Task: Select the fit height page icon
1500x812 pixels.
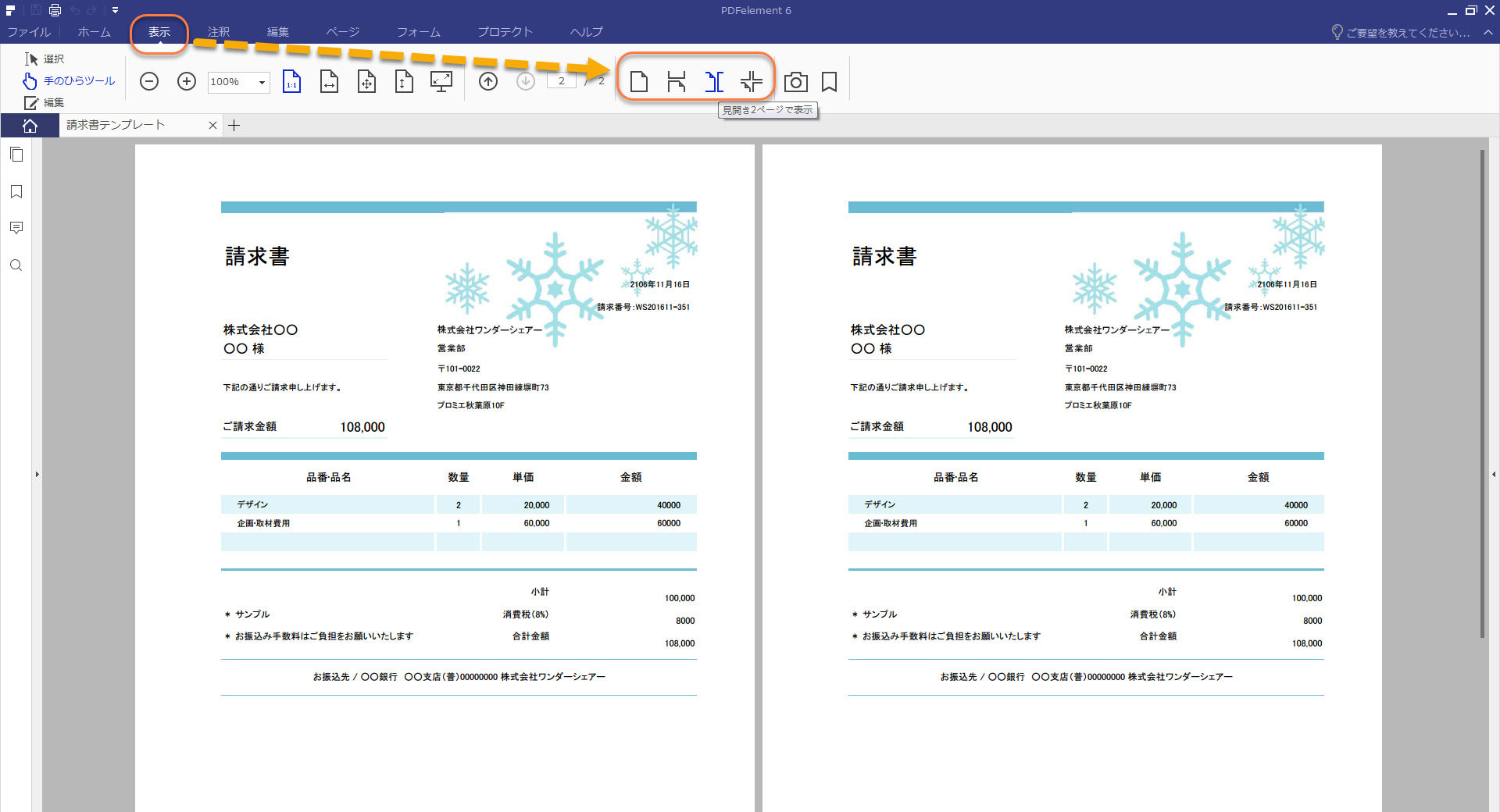Action: click(404, 81)
